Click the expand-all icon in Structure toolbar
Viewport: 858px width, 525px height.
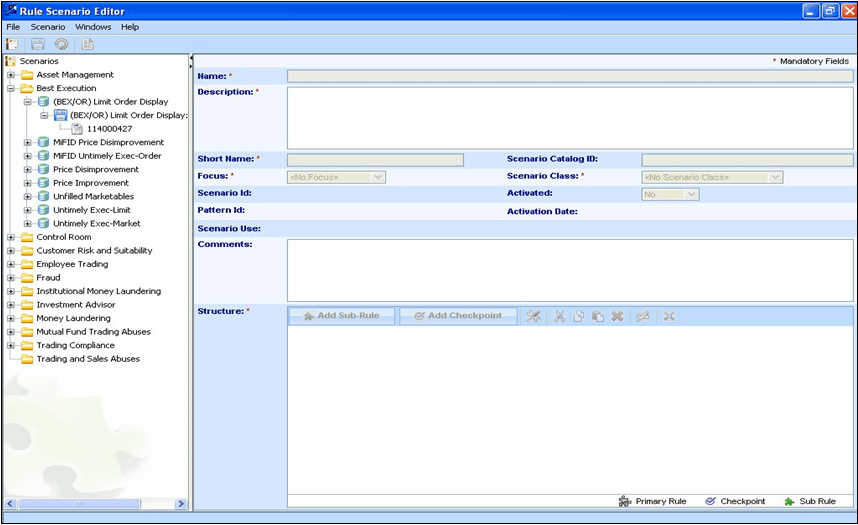pos(669,316)
